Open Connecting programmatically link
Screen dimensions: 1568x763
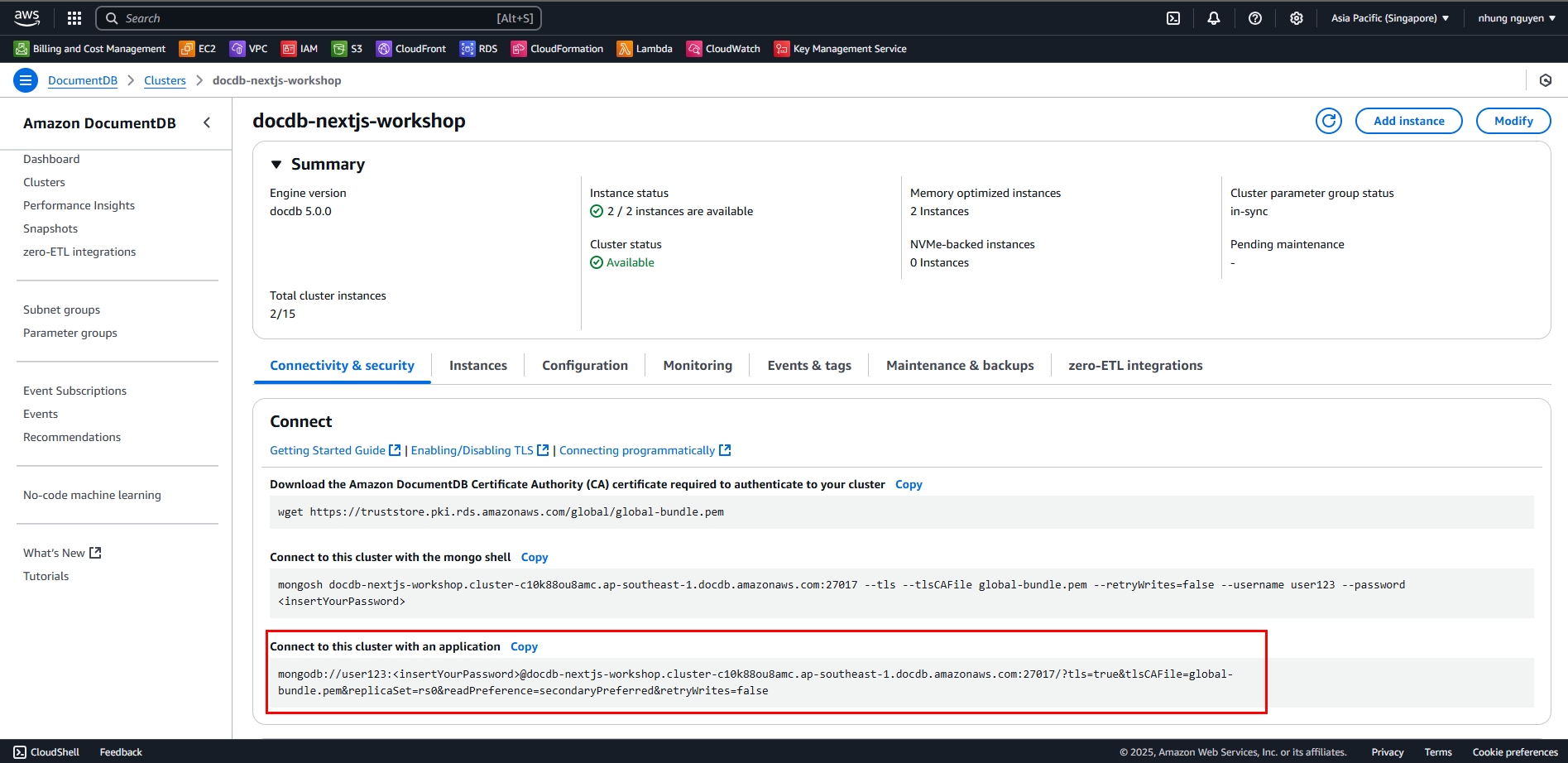(645, 450)
